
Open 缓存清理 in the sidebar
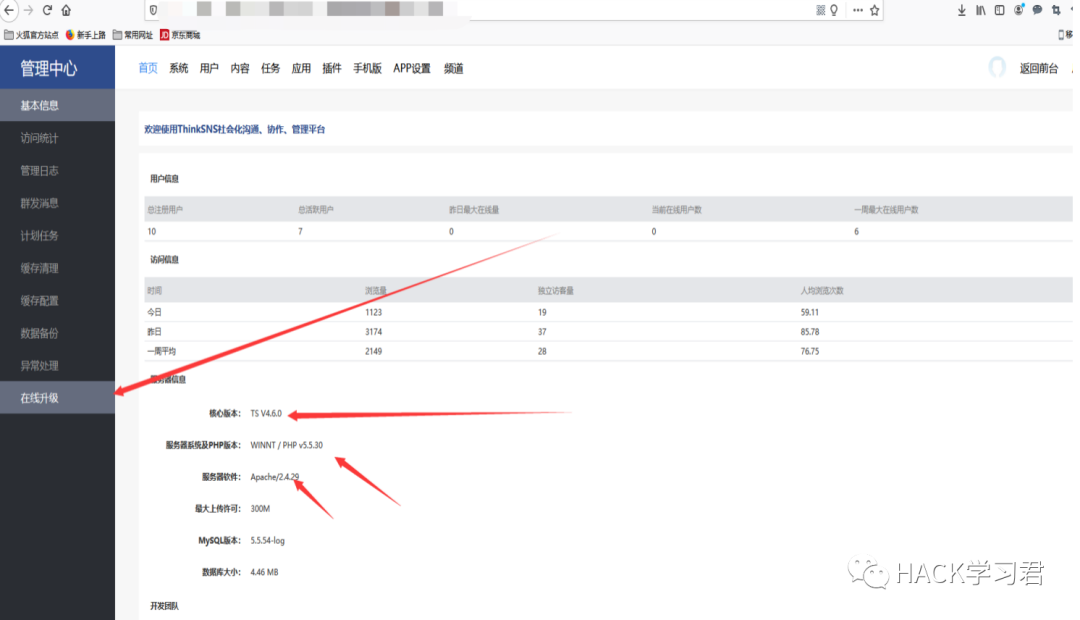[57, 268]
